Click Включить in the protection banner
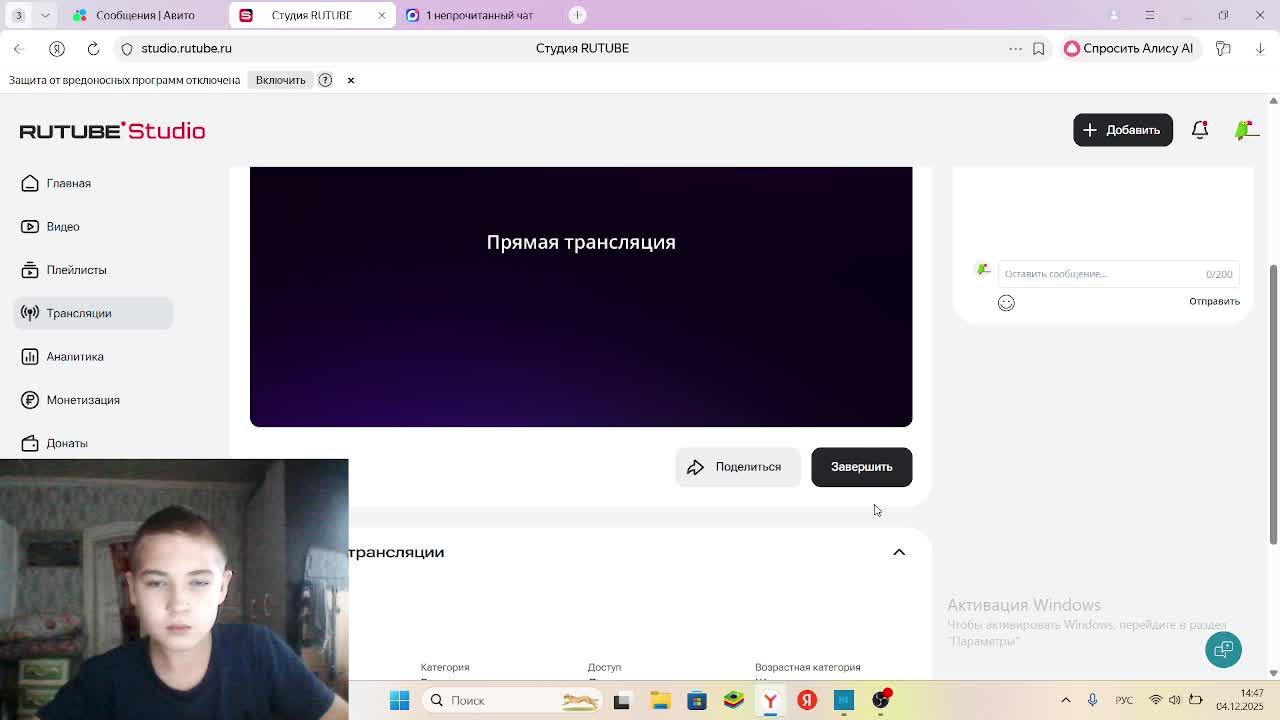 point(280,80)
